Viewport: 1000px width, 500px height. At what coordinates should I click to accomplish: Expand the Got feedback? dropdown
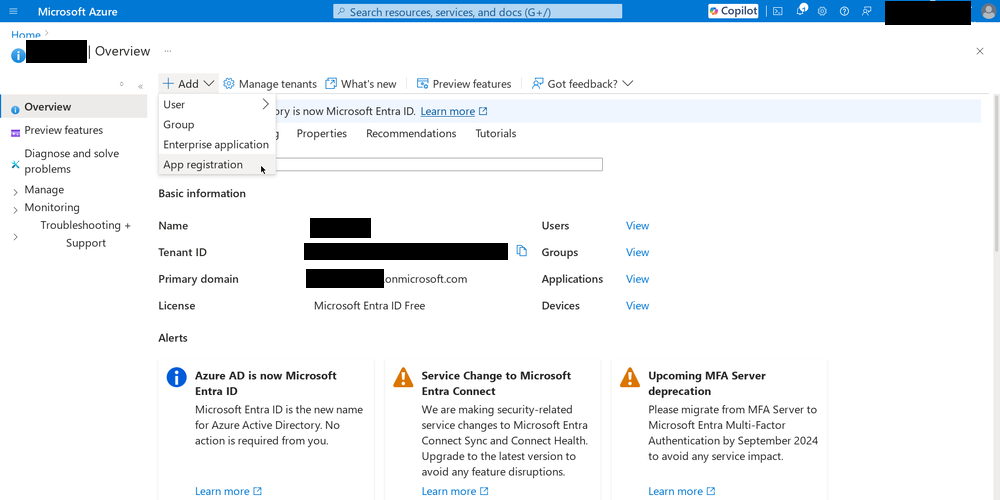coord(582,84)
